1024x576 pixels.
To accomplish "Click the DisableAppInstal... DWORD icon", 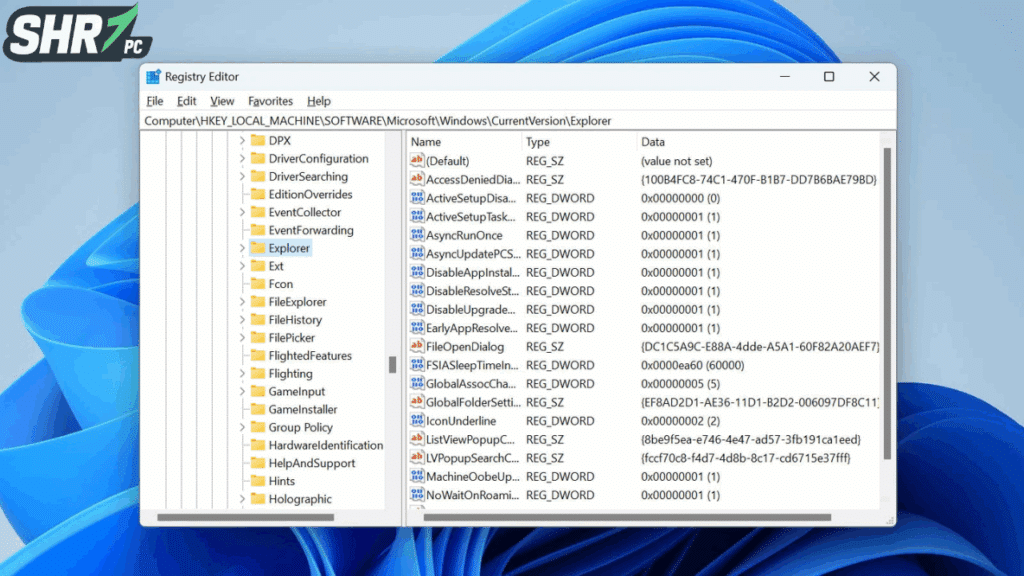I will click(x=417, y=272).
